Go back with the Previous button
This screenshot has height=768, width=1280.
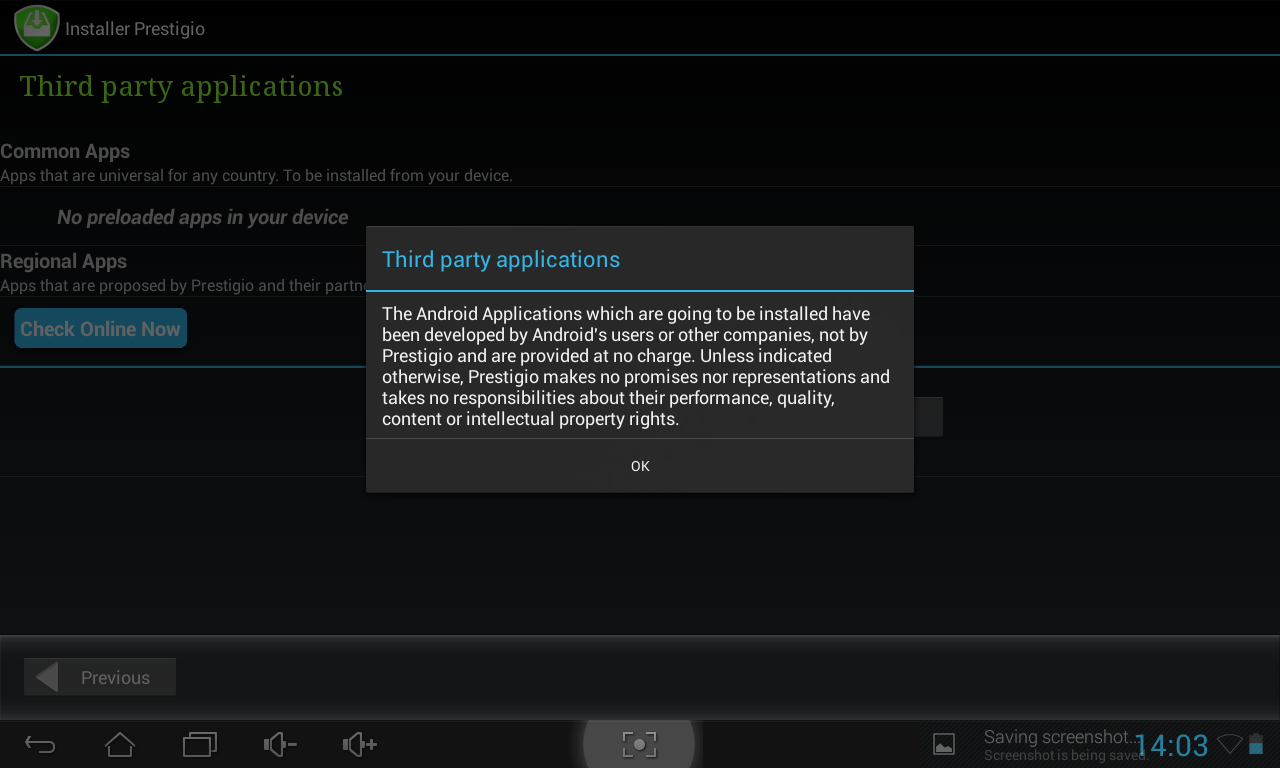(100, 677)
